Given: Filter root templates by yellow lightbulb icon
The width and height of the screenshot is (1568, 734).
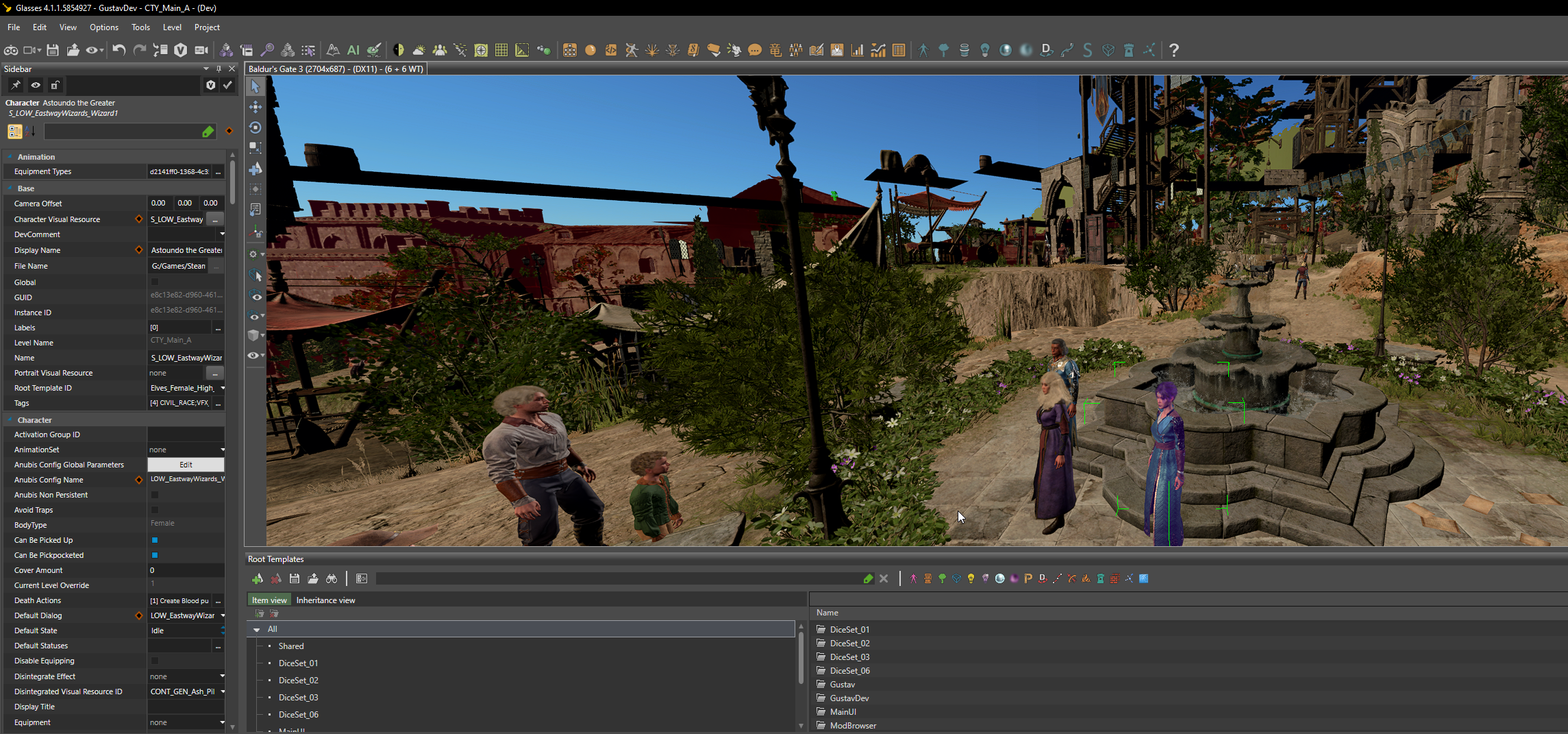Looking at the screenshot, I should click(971, 579).
